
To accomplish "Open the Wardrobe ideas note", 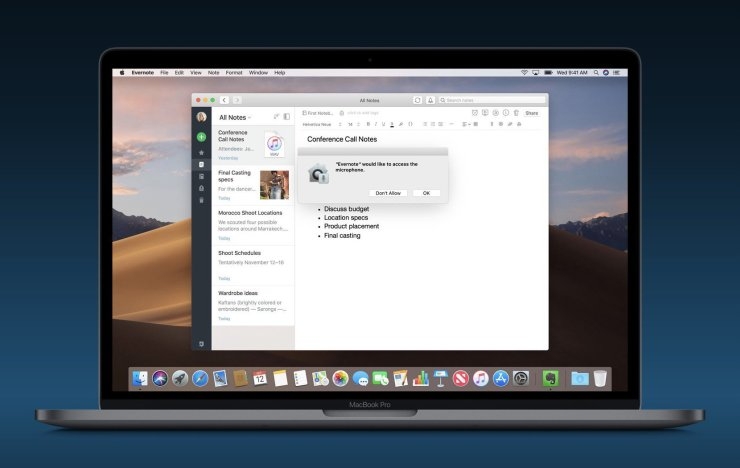I will (x=253, y=305).
